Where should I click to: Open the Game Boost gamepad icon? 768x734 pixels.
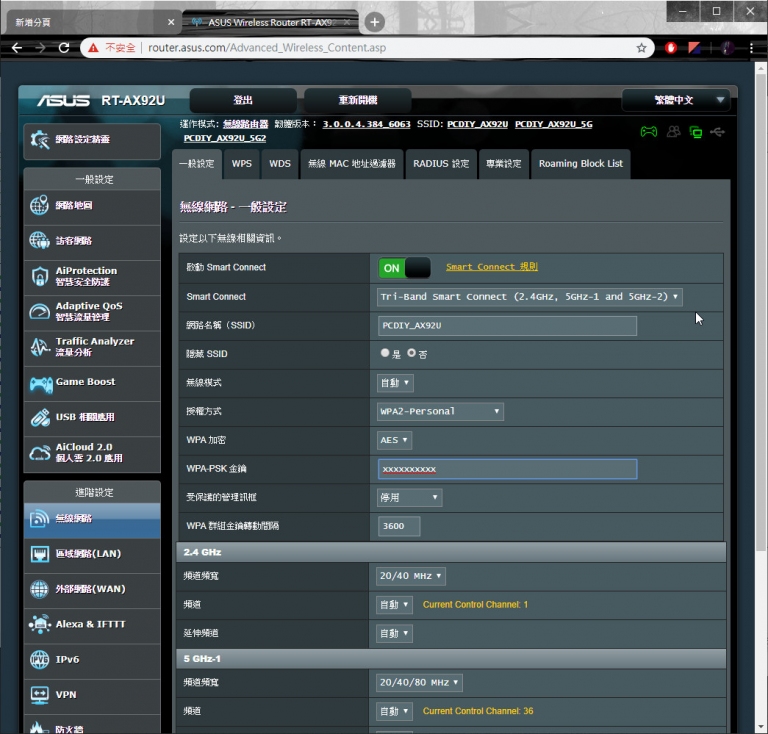41,384
